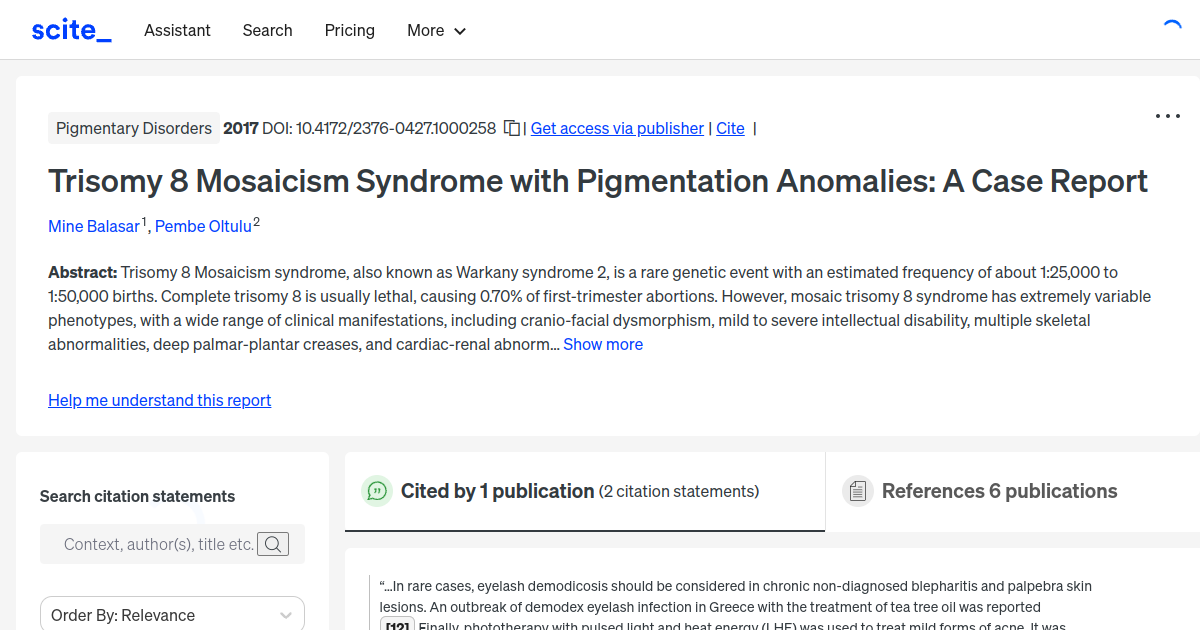Open the three-dot options menu on the report

(1167, 116)
